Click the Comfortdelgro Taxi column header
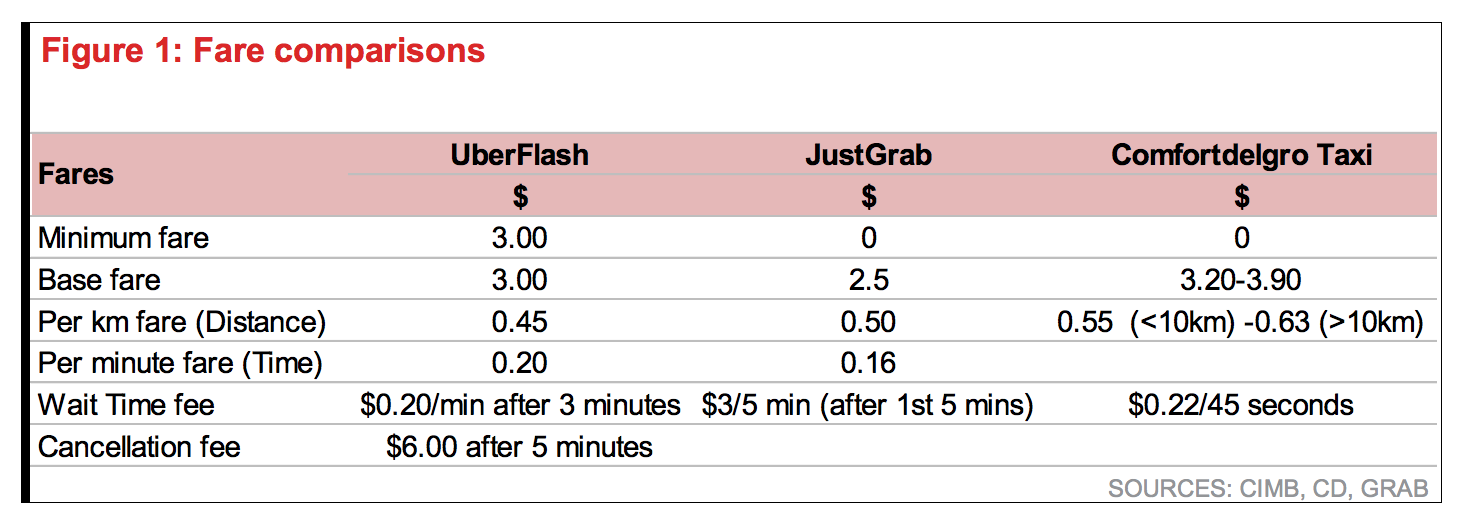The width and height of the screenshot is (1462, 526). [1241, 155]
